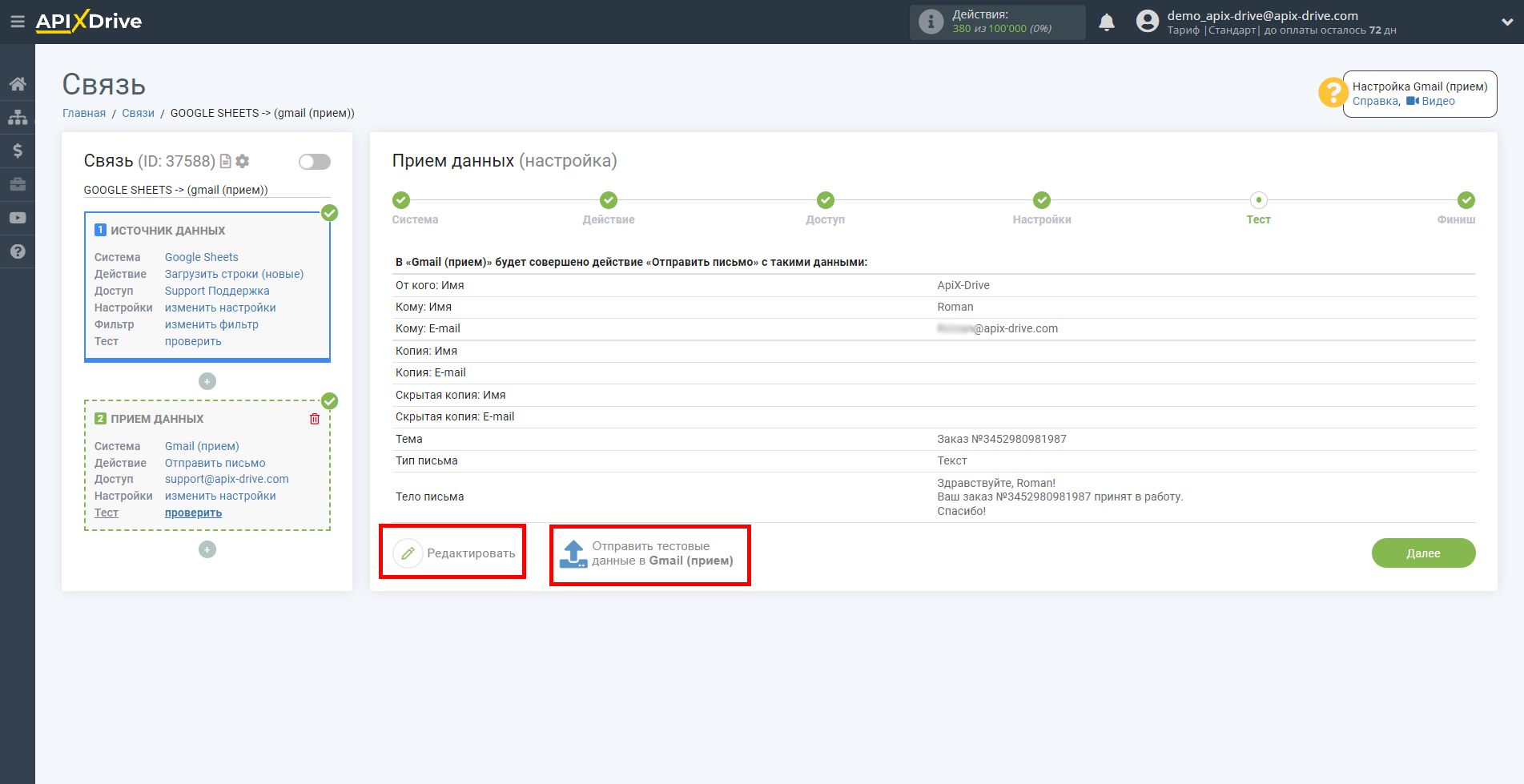Delete the Прием данных block trash icon
Image resolution: width=1524 pixels, height=784 pixels.
[315, 419]
